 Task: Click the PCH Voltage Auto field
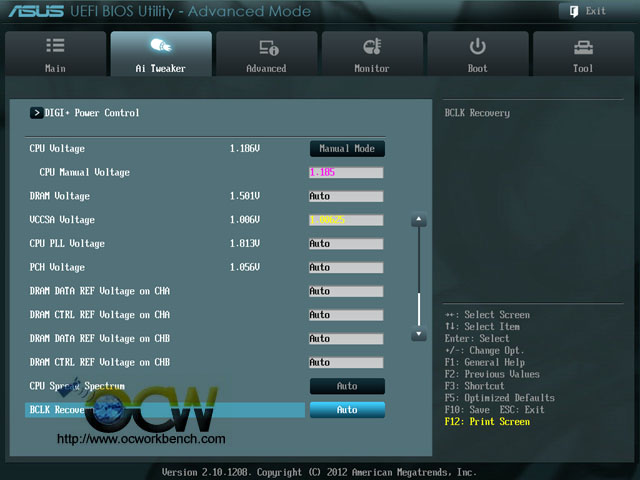point(346,267)
